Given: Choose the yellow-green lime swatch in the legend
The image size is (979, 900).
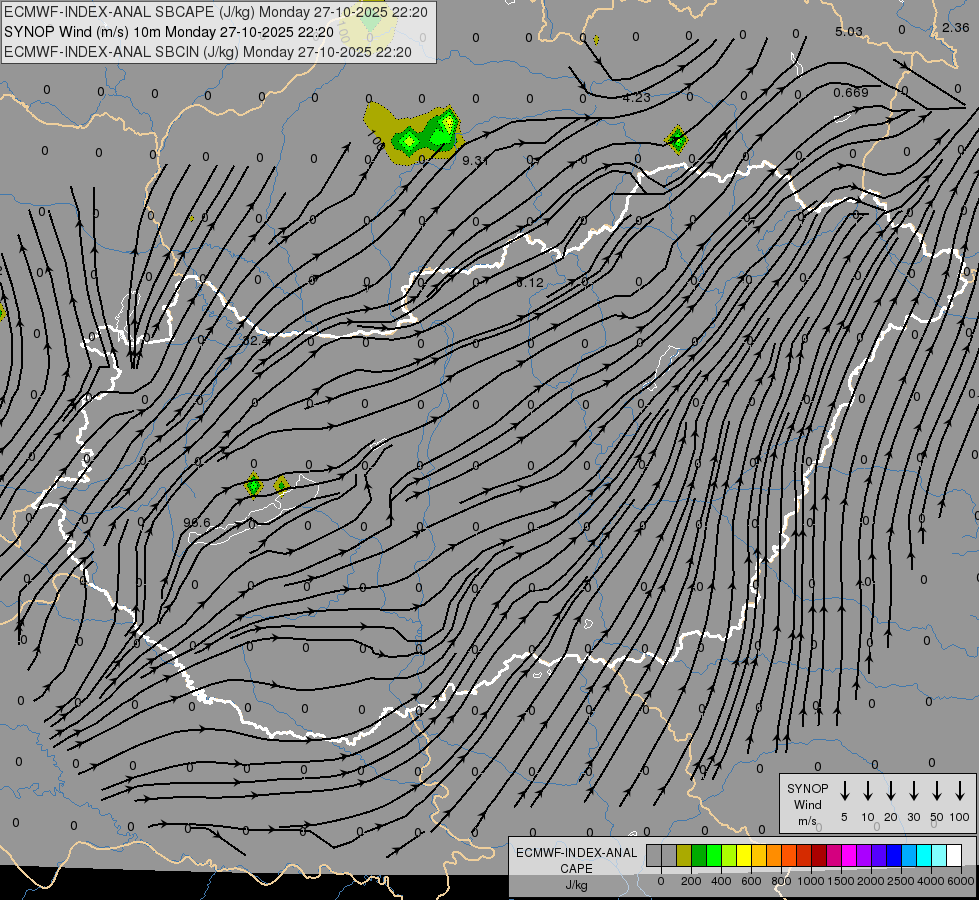Looking at the screenshot, I should pos(729,855).
